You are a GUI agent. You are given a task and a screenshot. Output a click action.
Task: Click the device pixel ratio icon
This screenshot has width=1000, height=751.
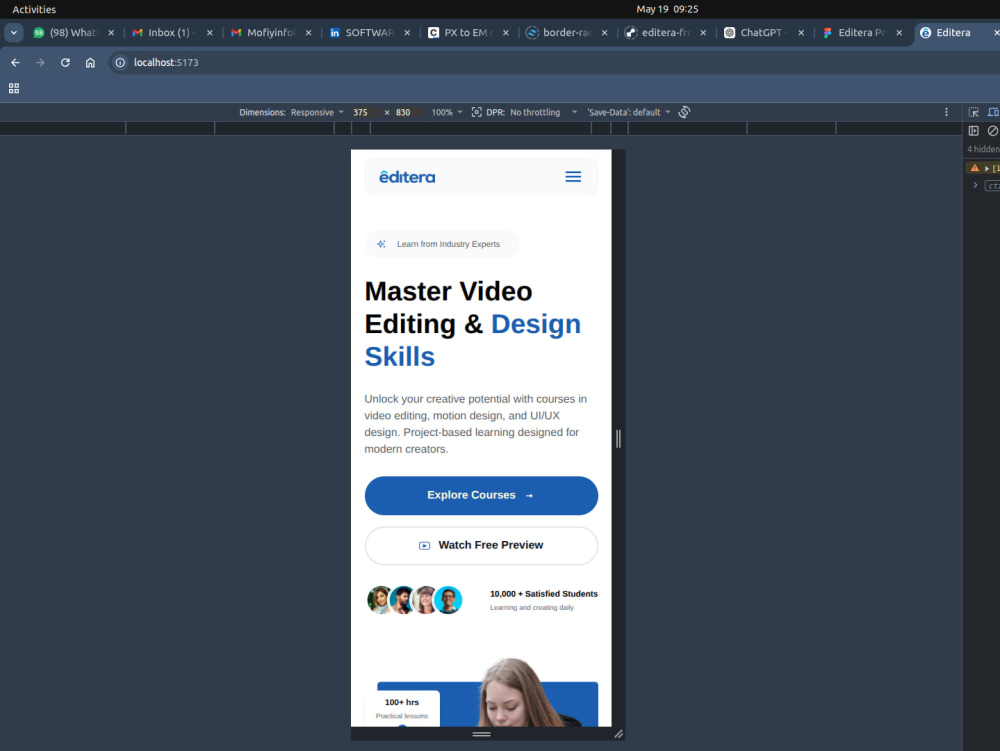click(476, 112)
